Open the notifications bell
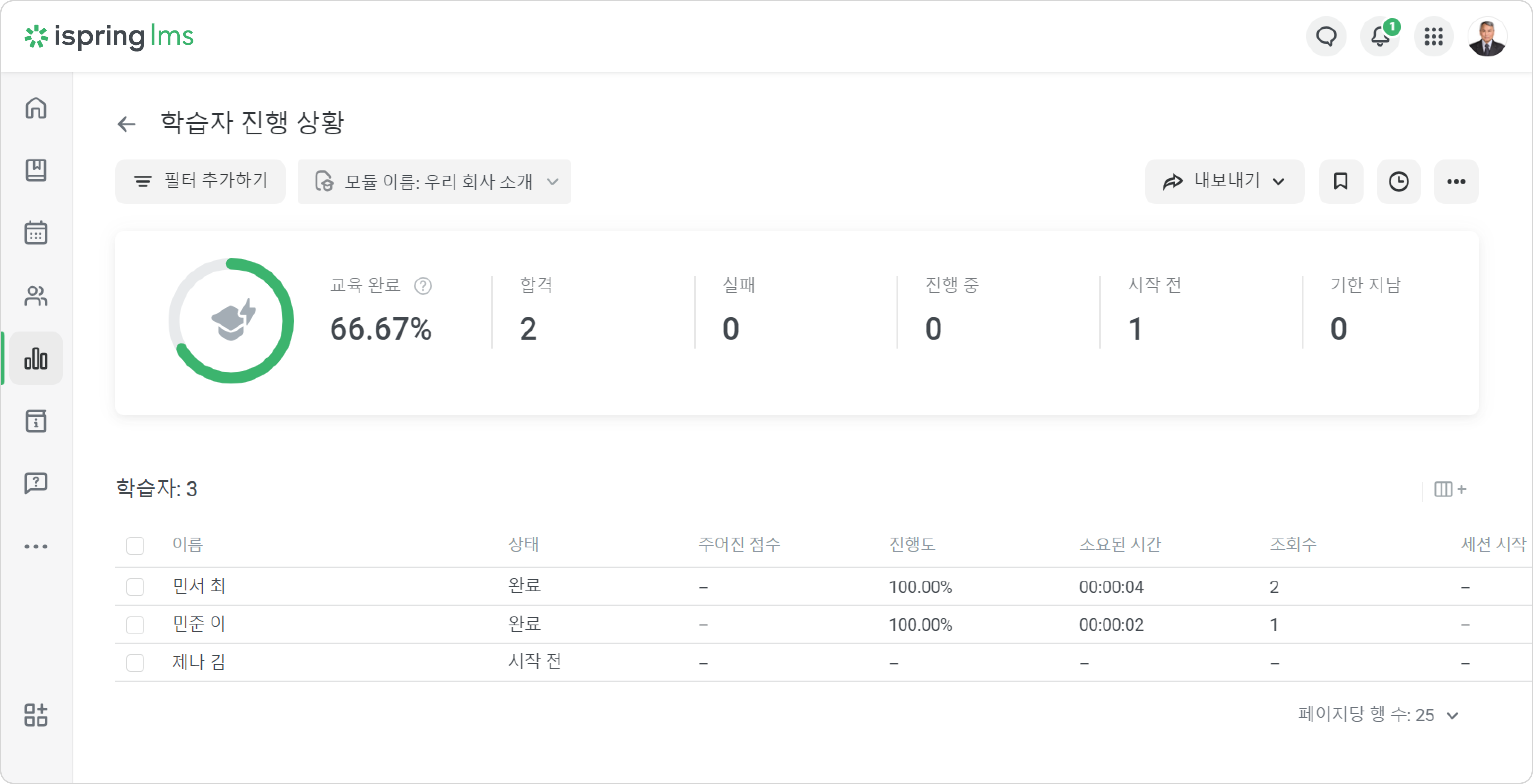This screenshot has height=784, width=1533. [x=1380, y=36]
